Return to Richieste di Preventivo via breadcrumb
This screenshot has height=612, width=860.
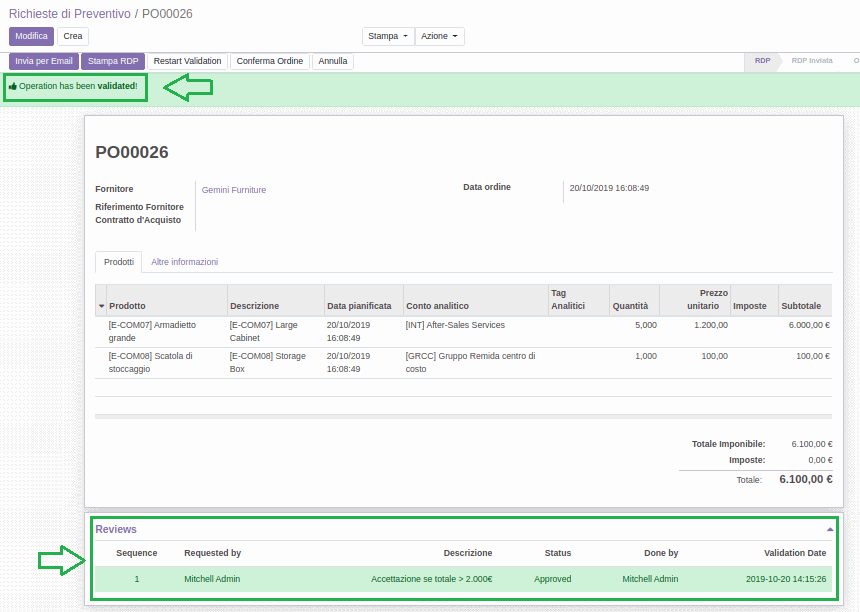click(64, 14)
